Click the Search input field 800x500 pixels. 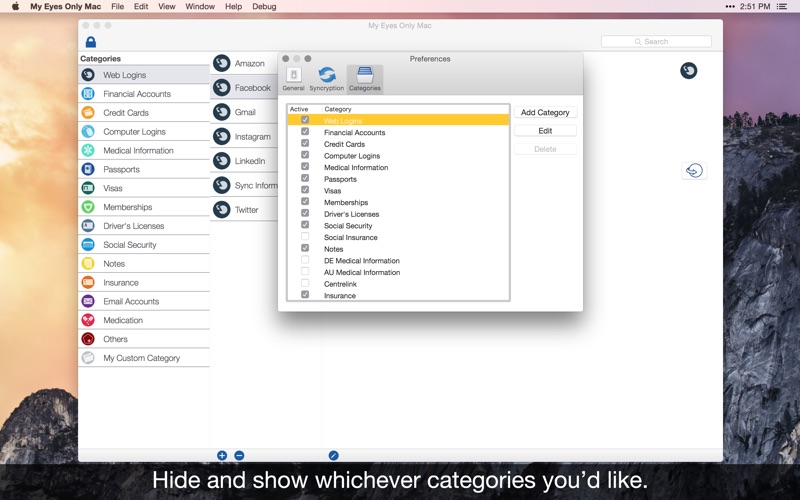tap(656, 42)
